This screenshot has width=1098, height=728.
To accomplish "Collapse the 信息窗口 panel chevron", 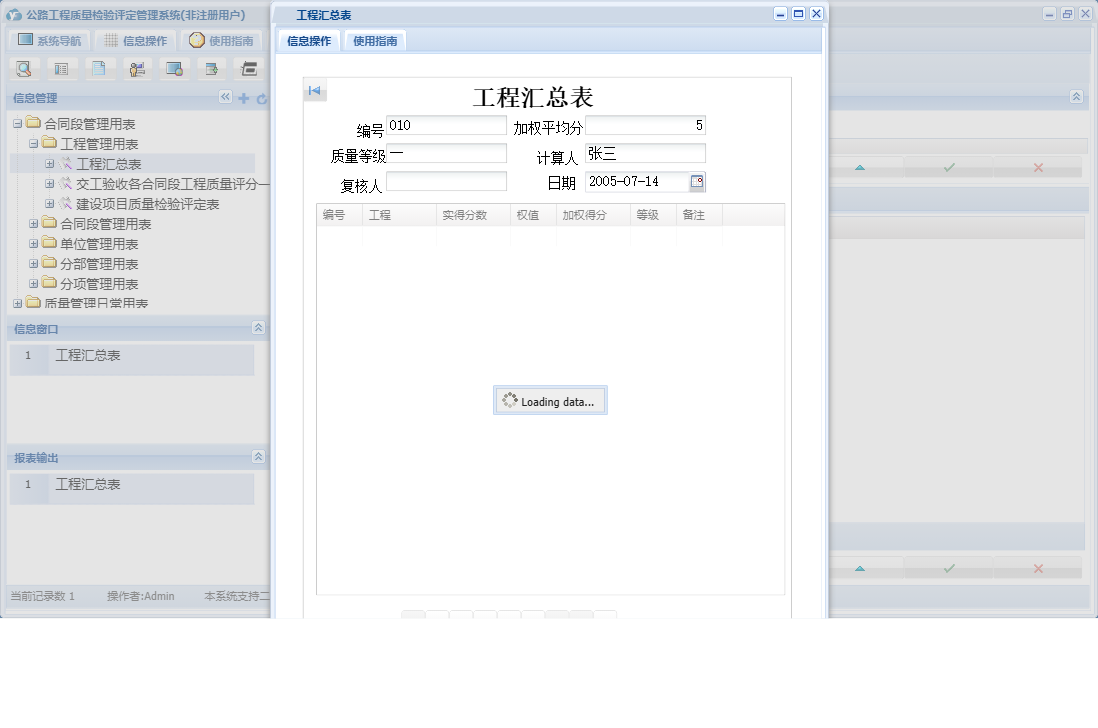I will (258, 330).
